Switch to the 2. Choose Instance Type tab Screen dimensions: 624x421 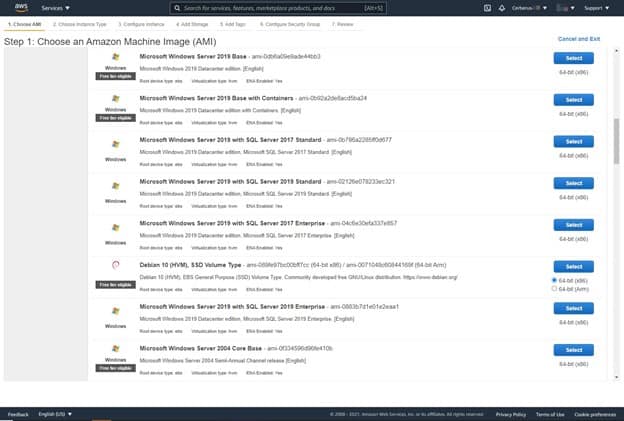(x=80, y=24)
